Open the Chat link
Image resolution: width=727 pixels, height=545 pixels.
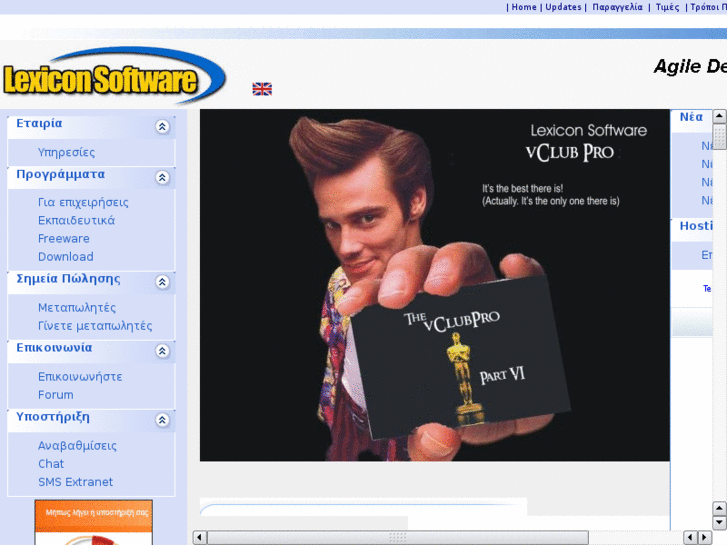click(x=51, y=464)
